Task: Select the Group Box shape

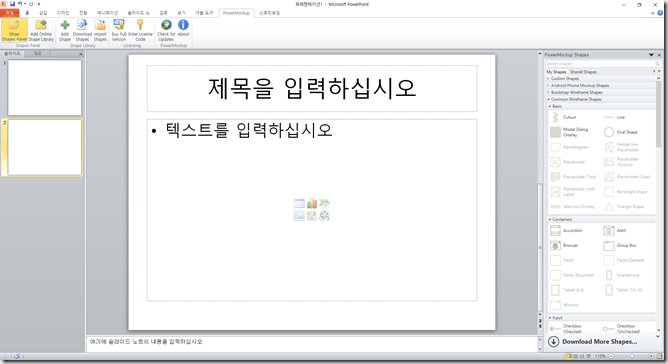Action: pyautogui.click(x=620, y=246)
